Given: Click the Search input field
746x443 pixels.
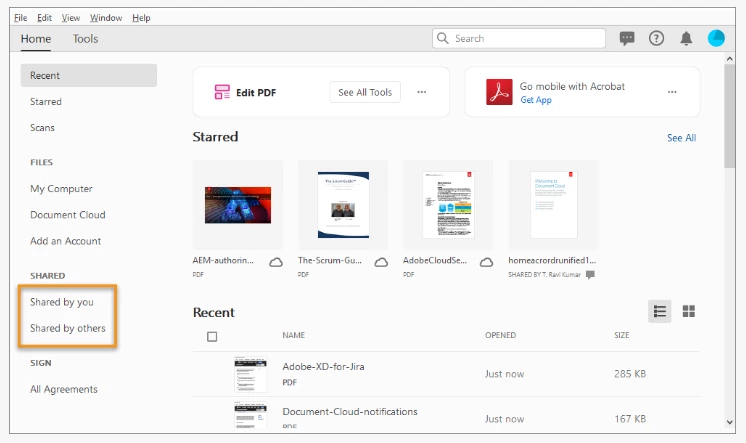Looking at the screenshot, I should pos(519,38).
